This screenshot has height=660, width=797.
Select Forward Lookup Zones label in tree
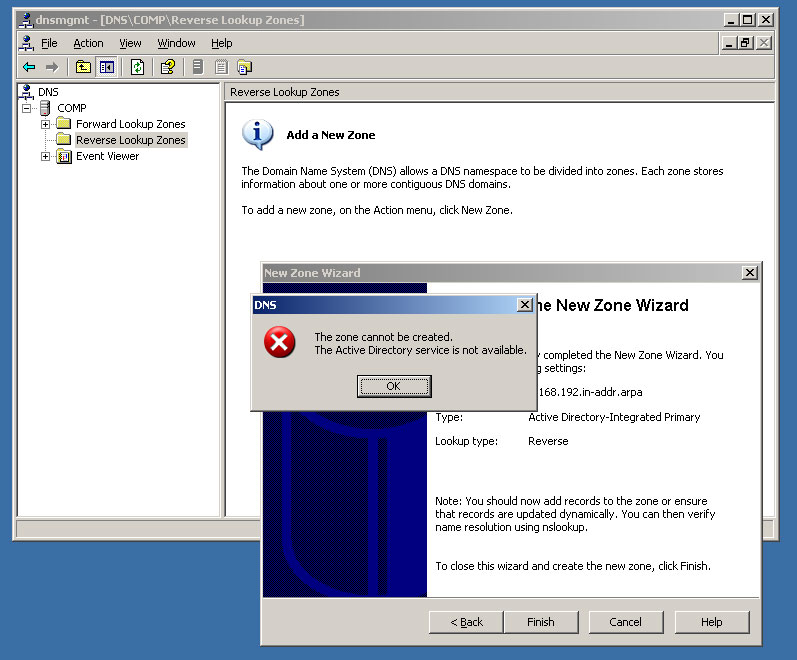coord(131,124)
